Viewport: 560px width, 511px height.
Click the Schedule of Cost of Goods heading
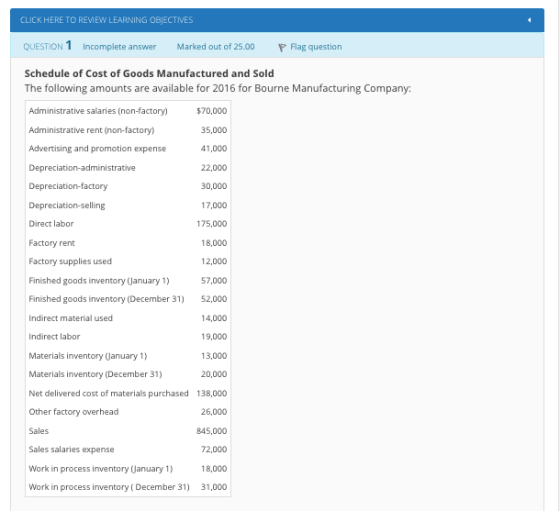tap(149, 74)
